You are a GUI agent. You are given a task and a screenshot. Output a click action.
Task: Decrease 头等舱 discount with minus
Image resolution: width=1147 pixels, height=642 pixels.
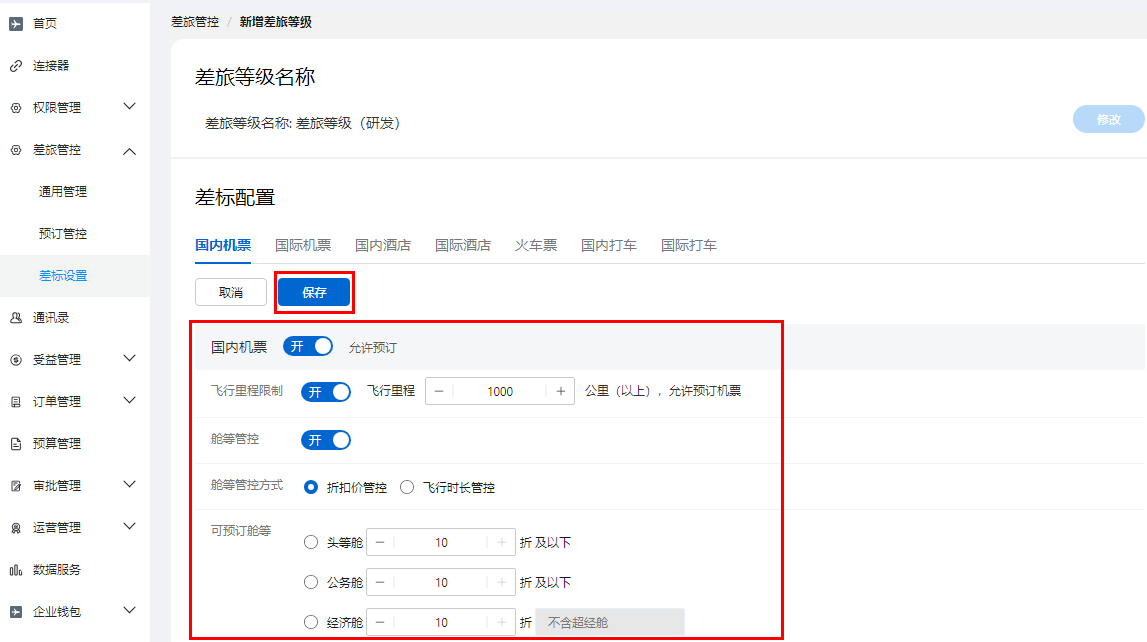(380, 543)
